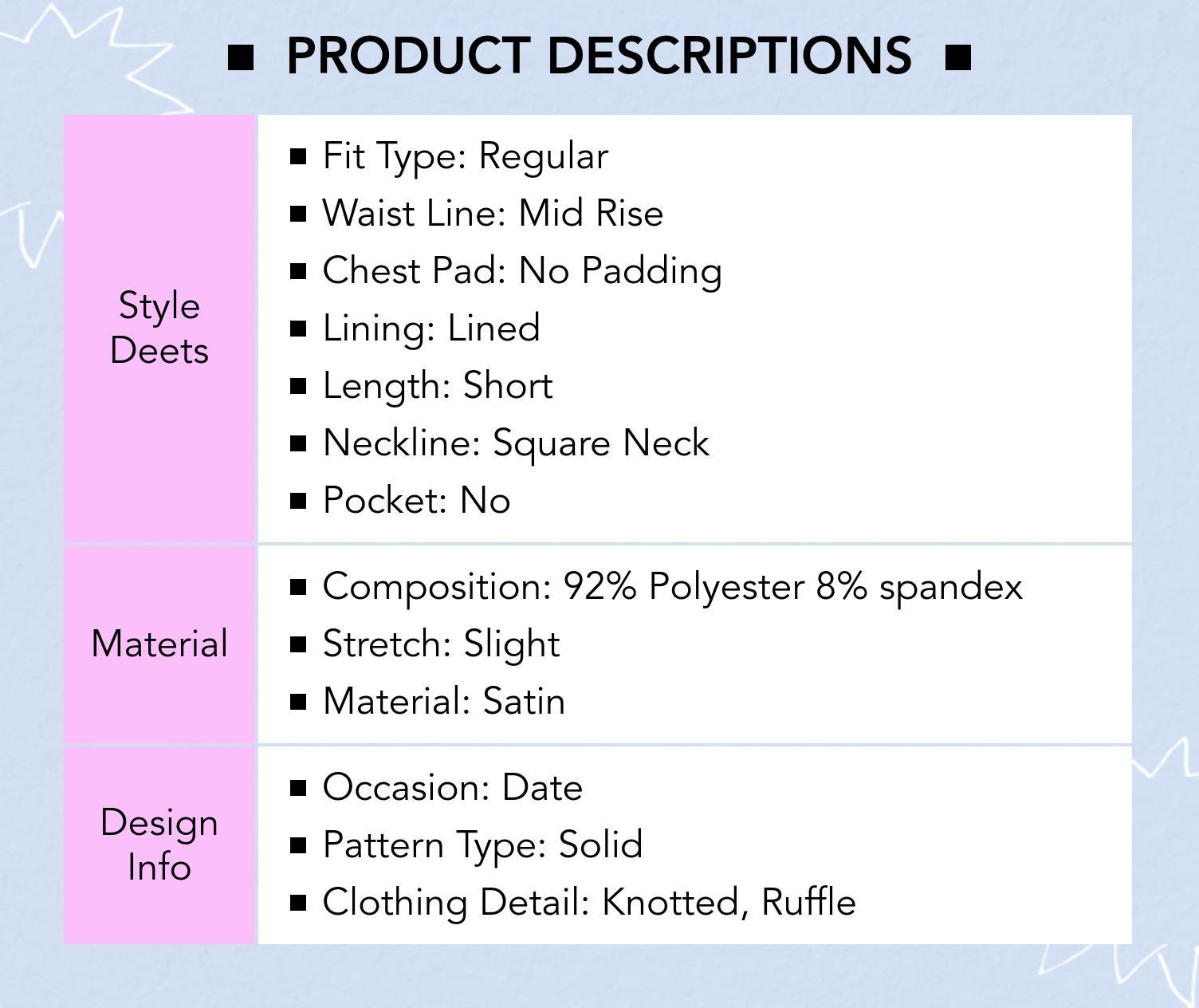The image size is (1199, 1008).
Task: Click the PRODUCT DESCRIPTIONS heading
Action: (x=599, y=56)
